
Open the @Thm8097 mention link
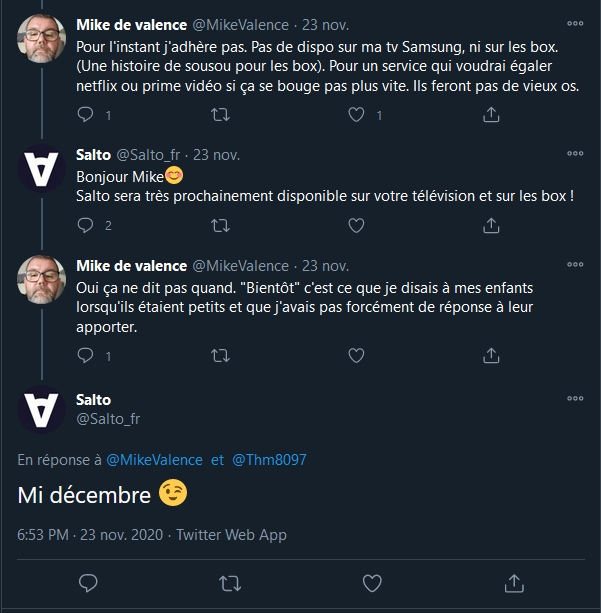269,460
